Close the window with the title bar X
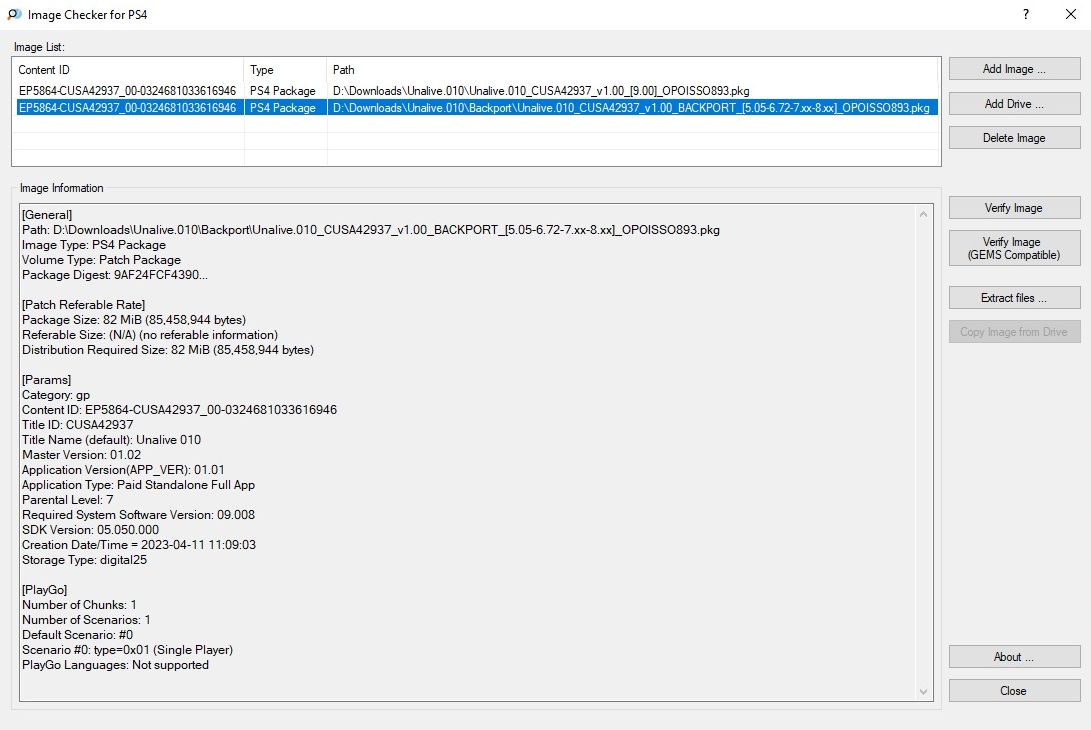Screen dimensions: 1091x730 [1069, 15]
